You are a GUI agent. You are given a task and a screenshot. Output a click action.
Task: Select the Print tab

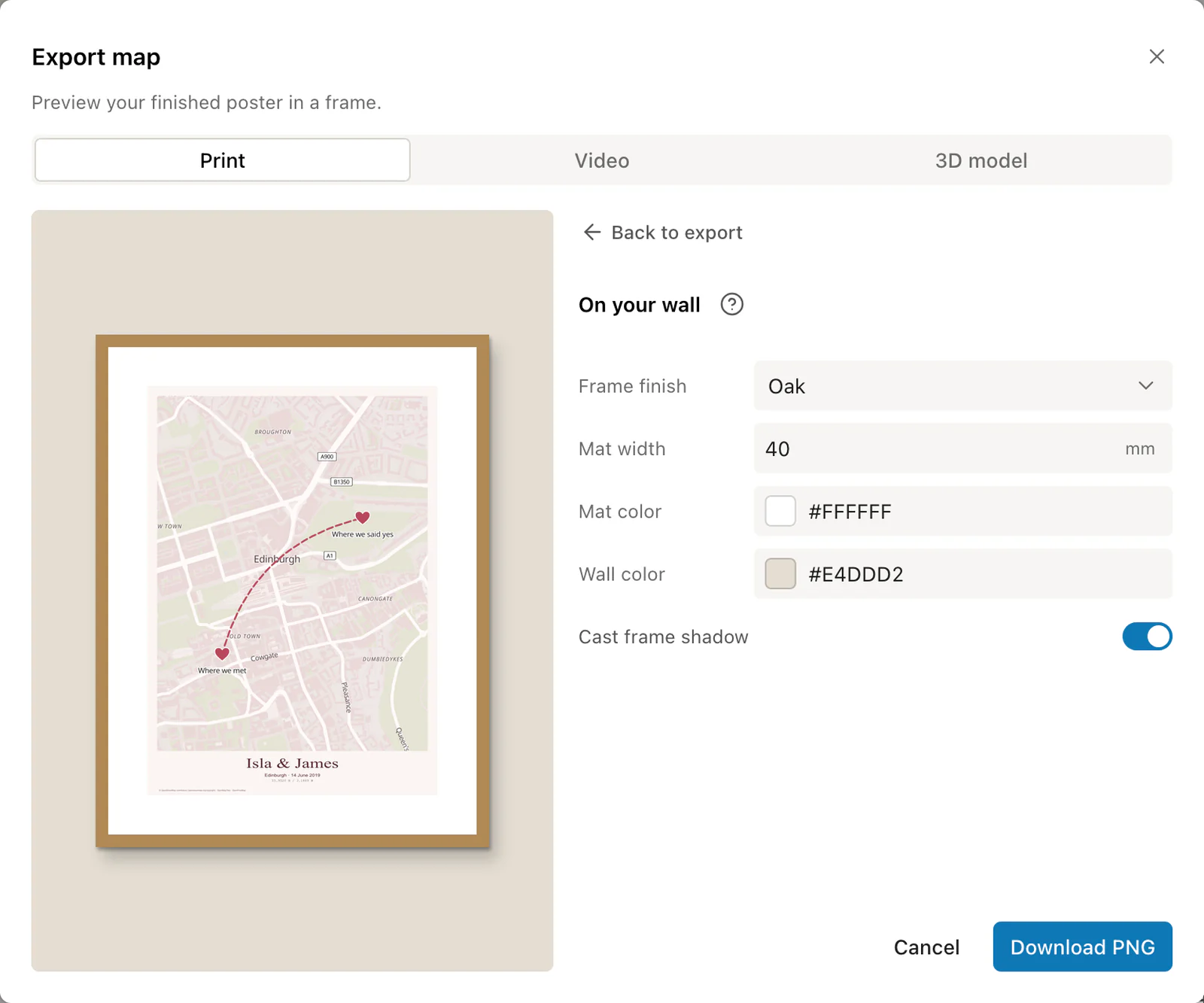click(x=223, y=160)
